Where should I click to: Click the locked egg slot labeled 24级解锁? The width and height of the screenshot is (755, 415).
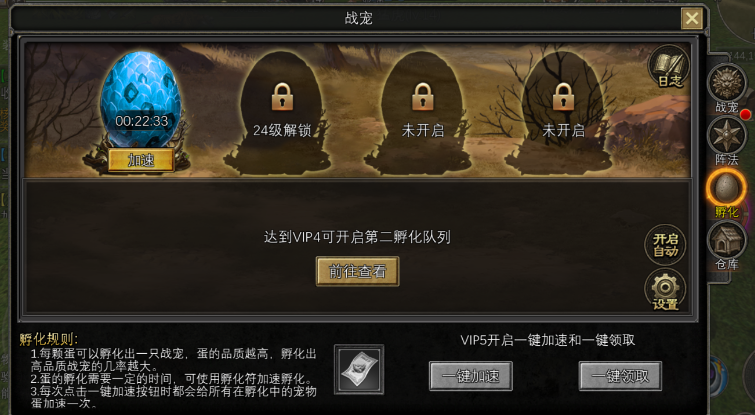pos(282,111)
